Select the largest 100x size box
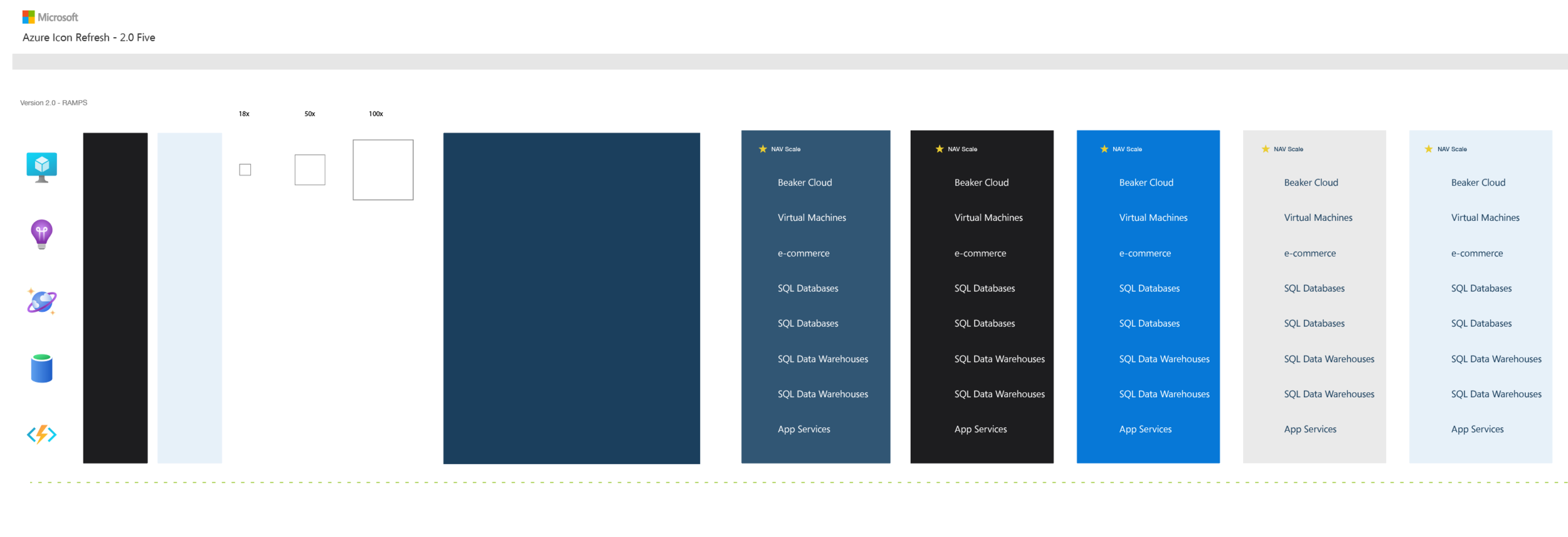The image size is (1568, 537). click(x=383, y=170)
